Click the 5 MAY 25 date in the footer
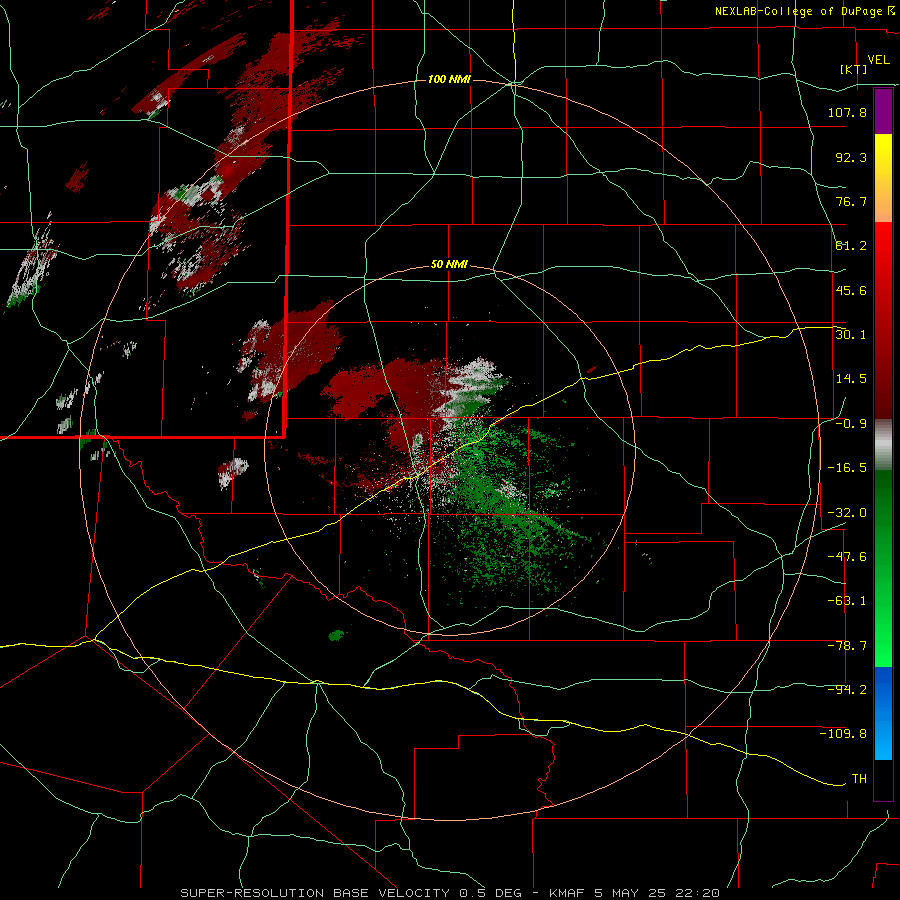Viewport: 900px width, 900px height. (x=630, y=893)
